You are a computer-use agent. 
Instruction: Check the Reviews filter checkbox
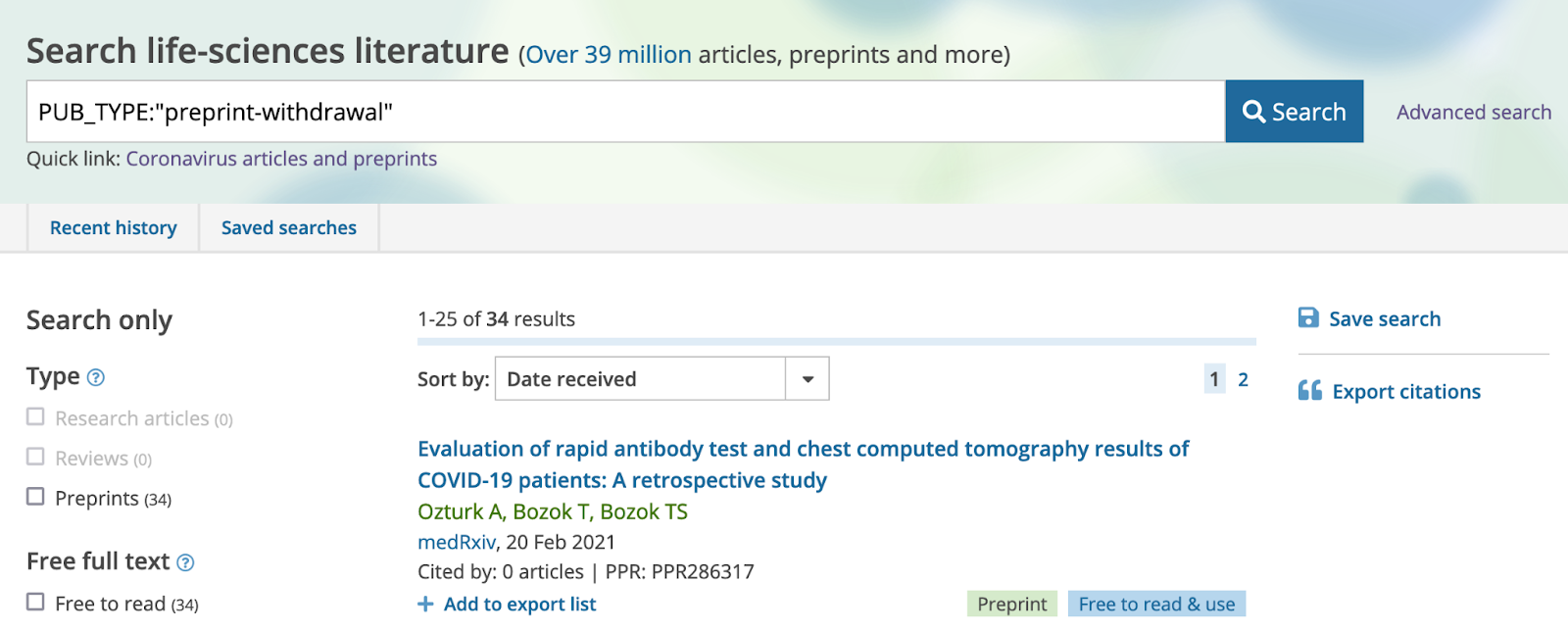coord(35,458)
